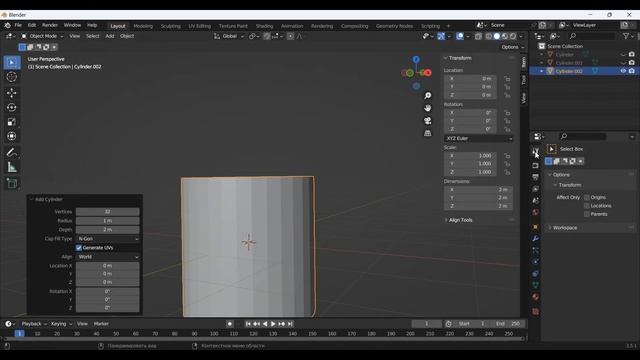
Task: Open the Object properties orange square tab
Action: 536,227
